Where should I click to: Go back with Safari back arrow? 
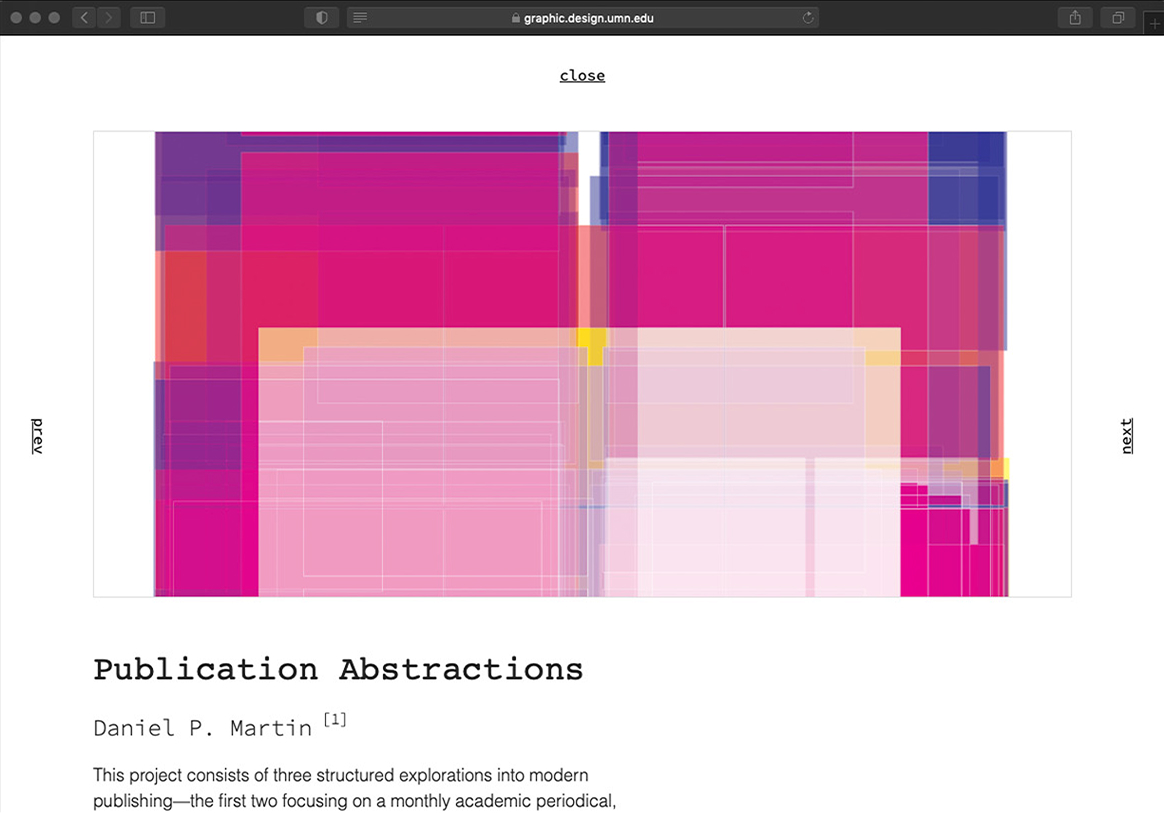(x=85, y=18)
